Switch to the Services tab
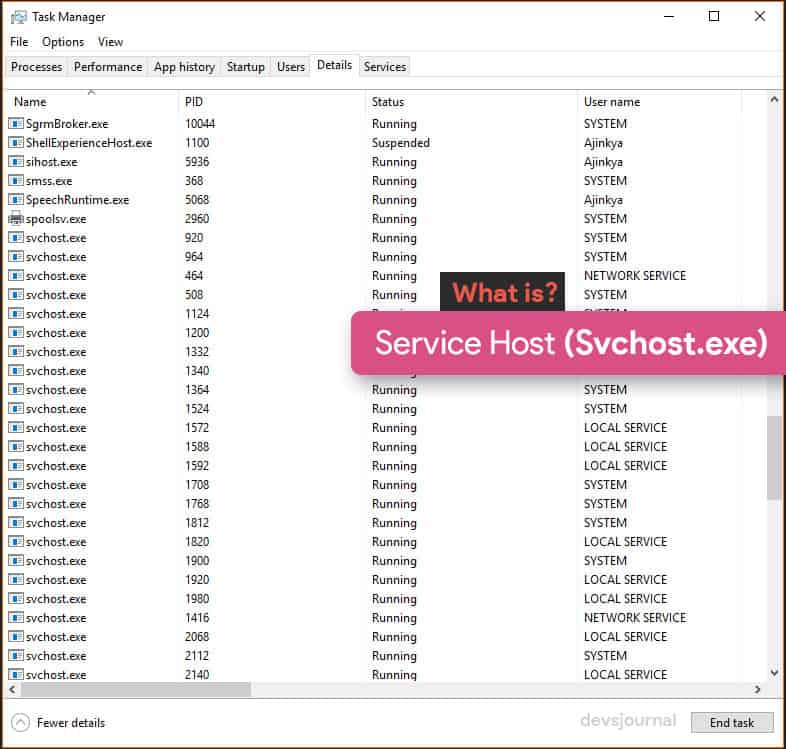 (x=385, y=67)
